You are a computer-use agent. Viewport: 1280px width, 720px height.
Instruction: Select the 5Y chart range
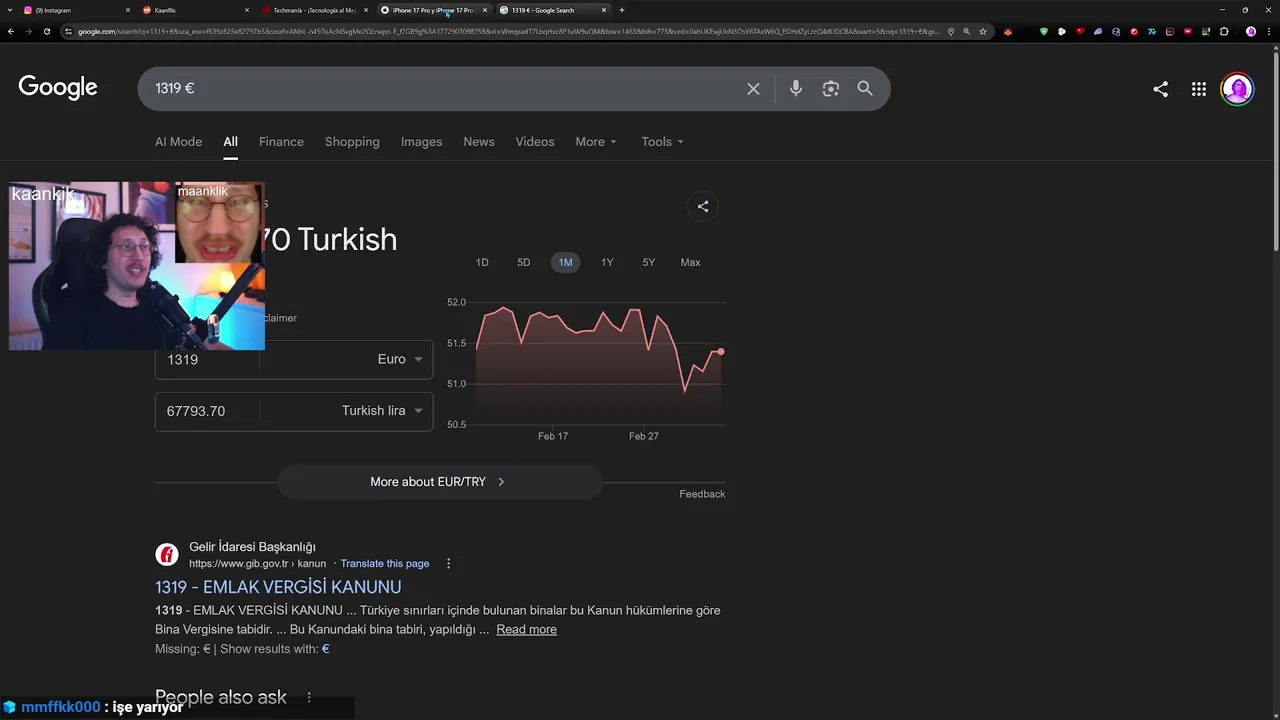(x=648, y=262)
